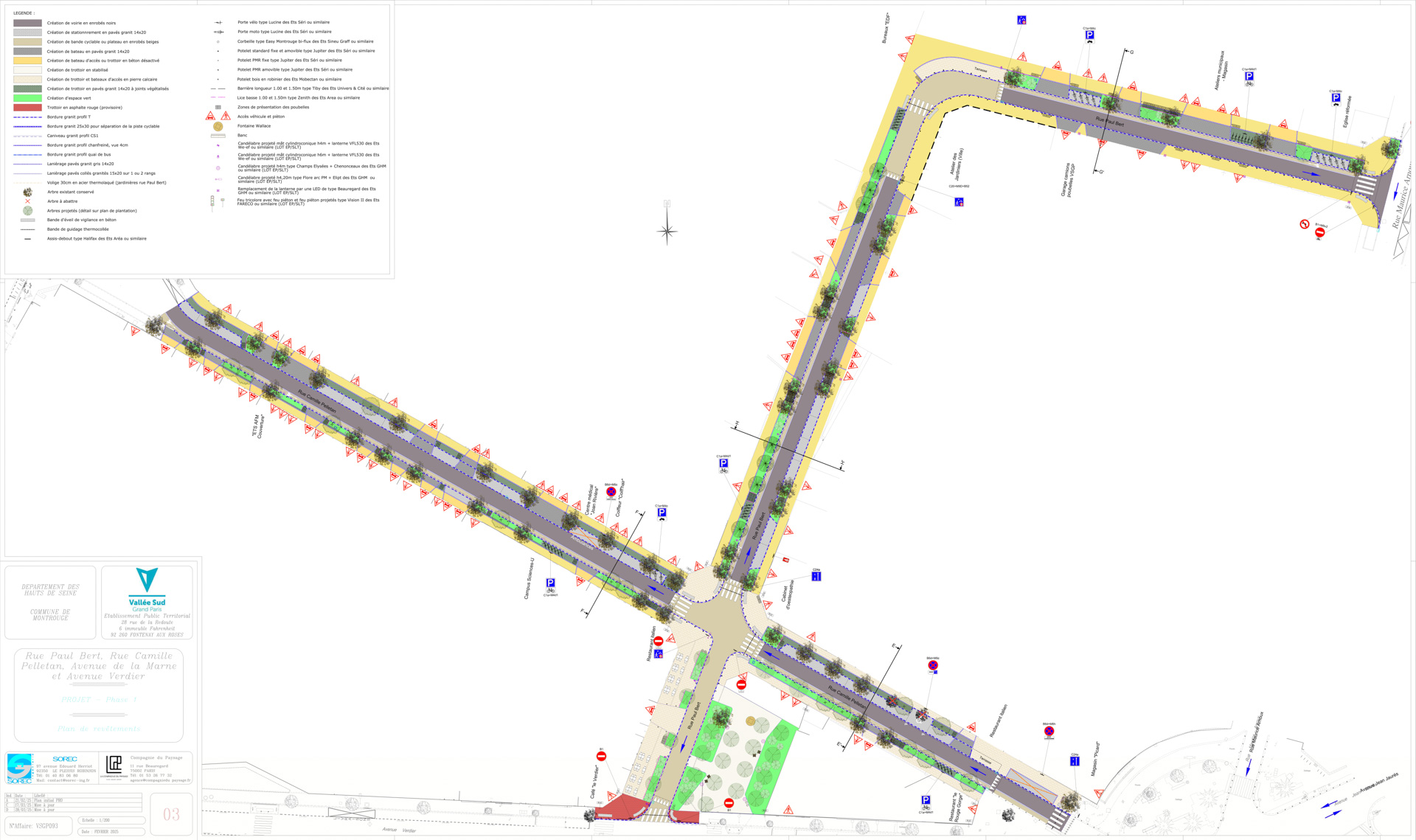Click the 'Banc' bench symbol in legend
This screenshot has width=1416, height=840.
pyautogui.click(x=218, y=136)
